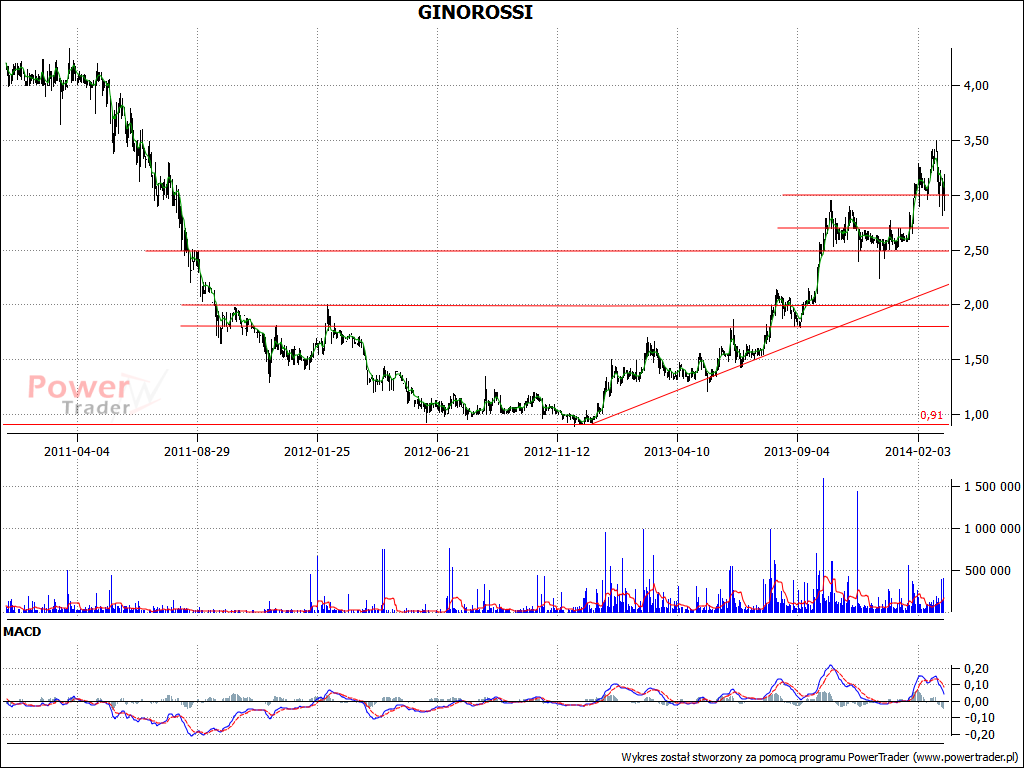Click the 1,50 price axis label
Viewport: 1024px width, 768px height.
(x=976, y=360)
